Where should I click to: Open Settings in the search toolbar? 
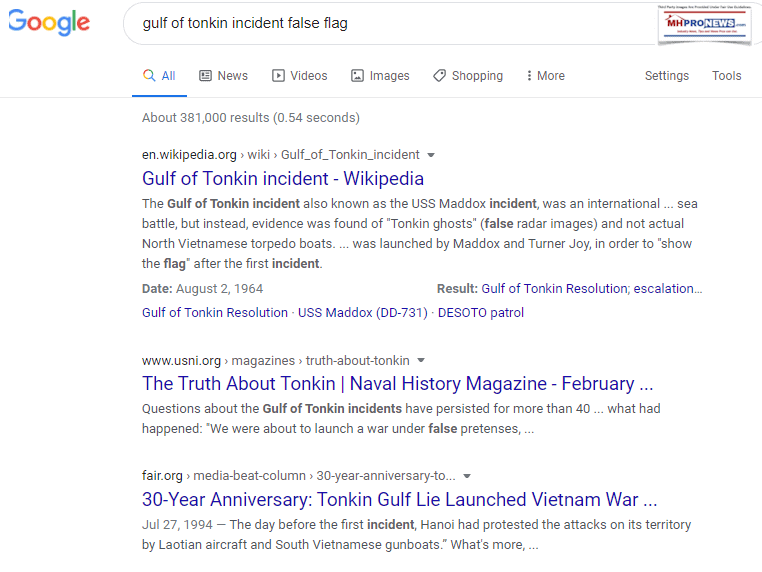tap(666, 76)
